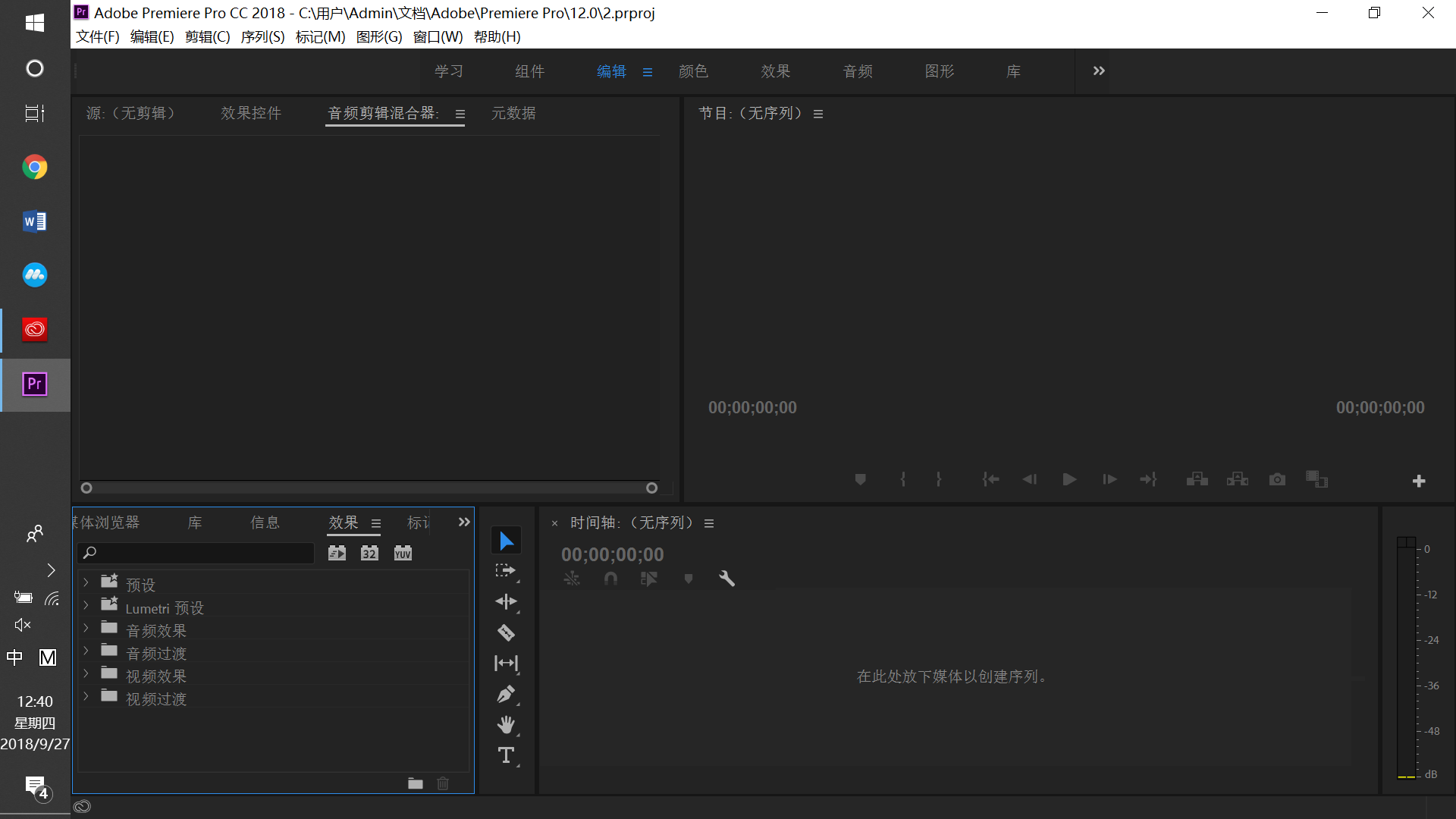Open the button editor plus icon

1419,481
